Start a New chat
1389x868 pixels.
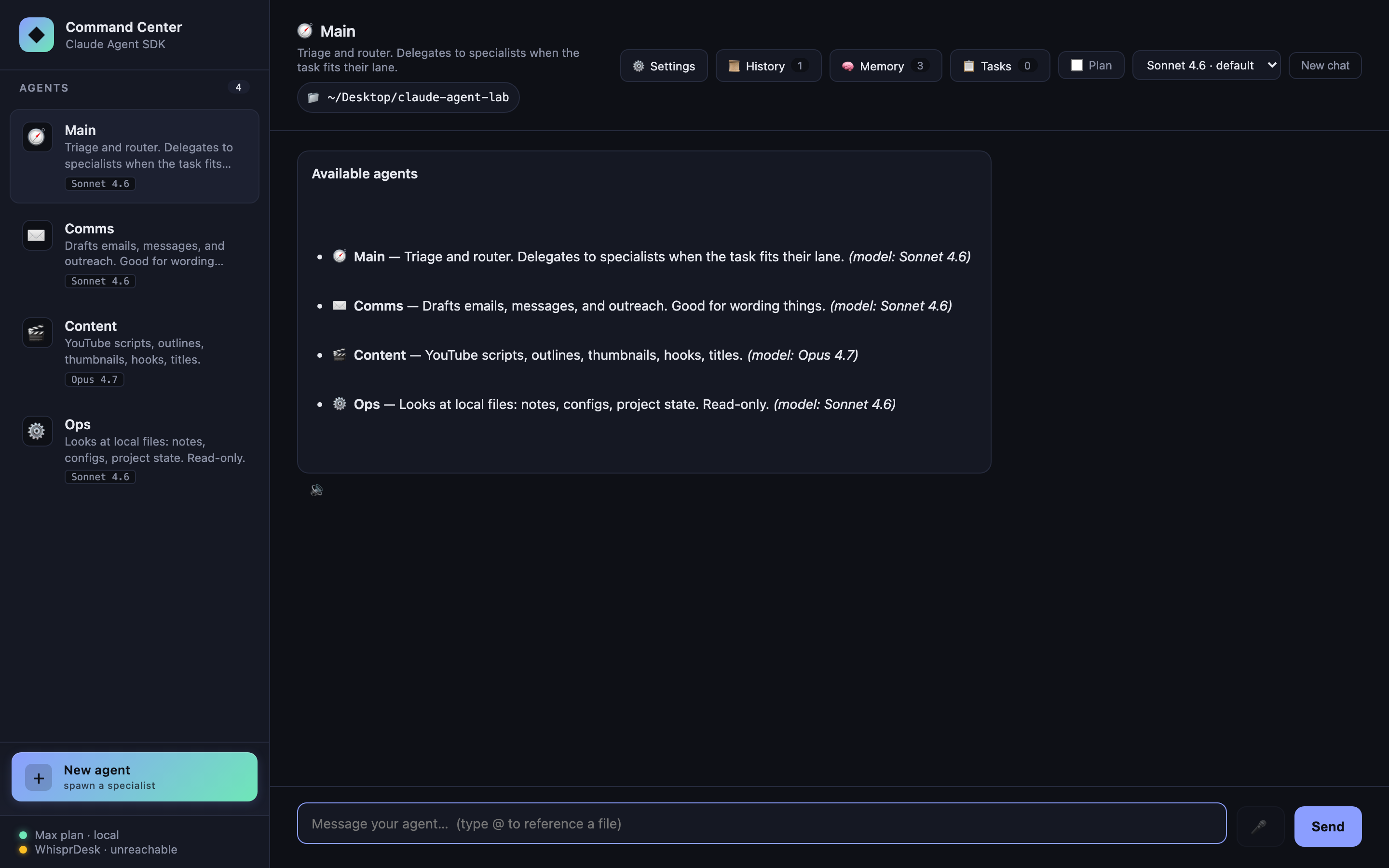(x=1325, y=65)
